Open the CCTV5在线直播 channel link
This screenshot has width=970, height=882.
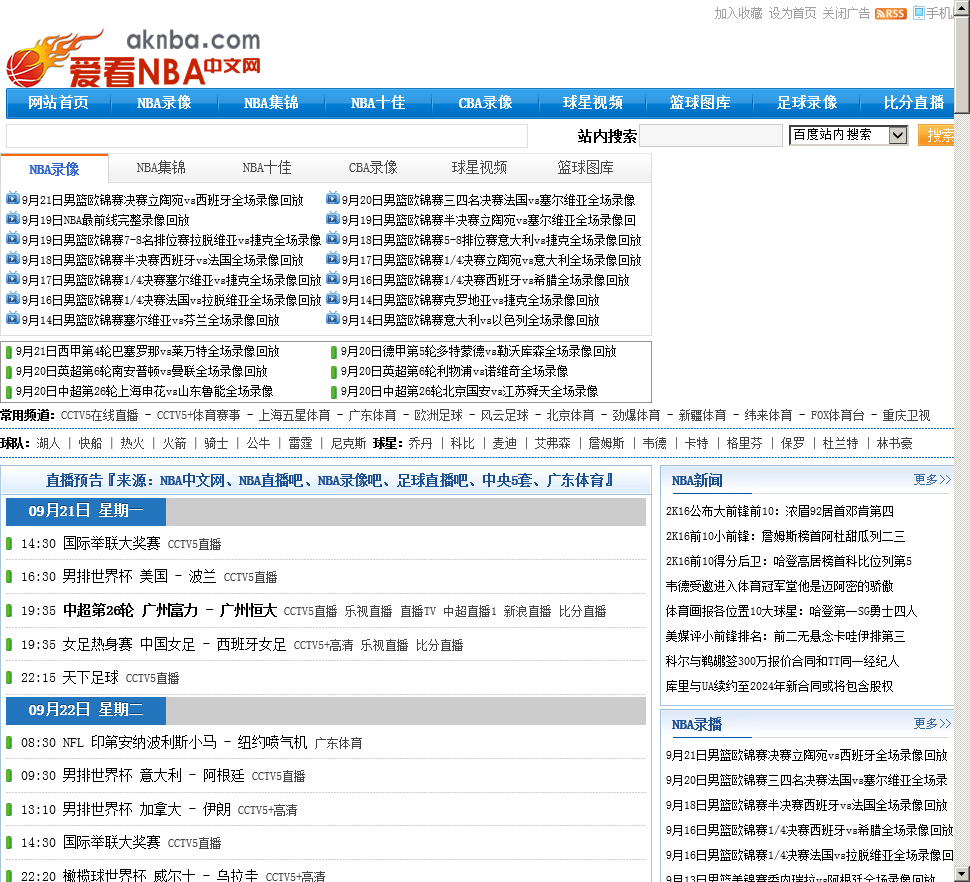(99, 415)
